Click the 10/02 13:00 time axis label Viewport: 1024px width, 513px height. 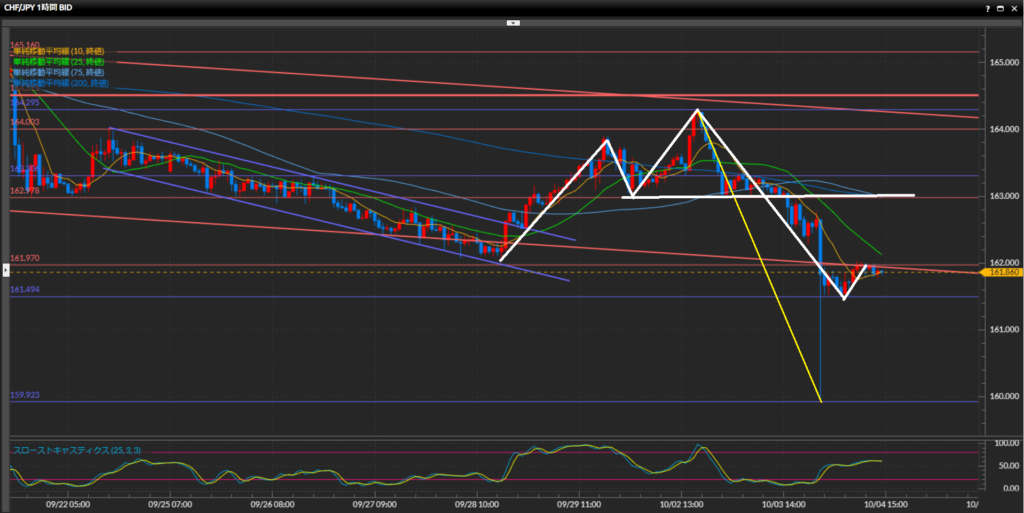pos(680,504)
